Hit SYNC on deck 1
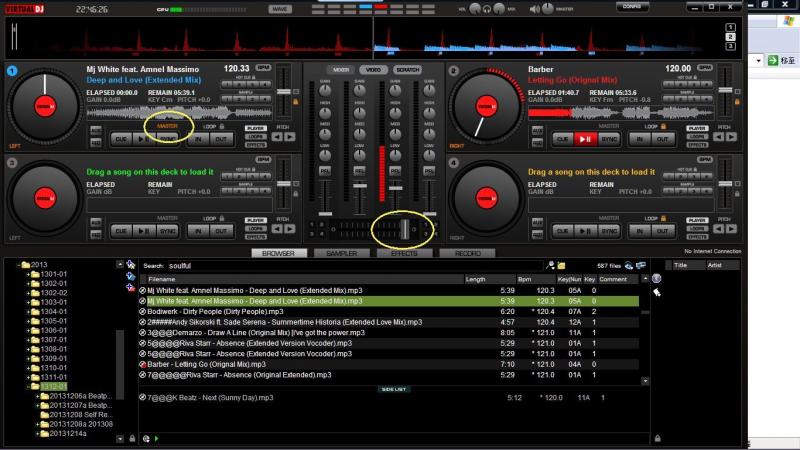 coord(166,139)
